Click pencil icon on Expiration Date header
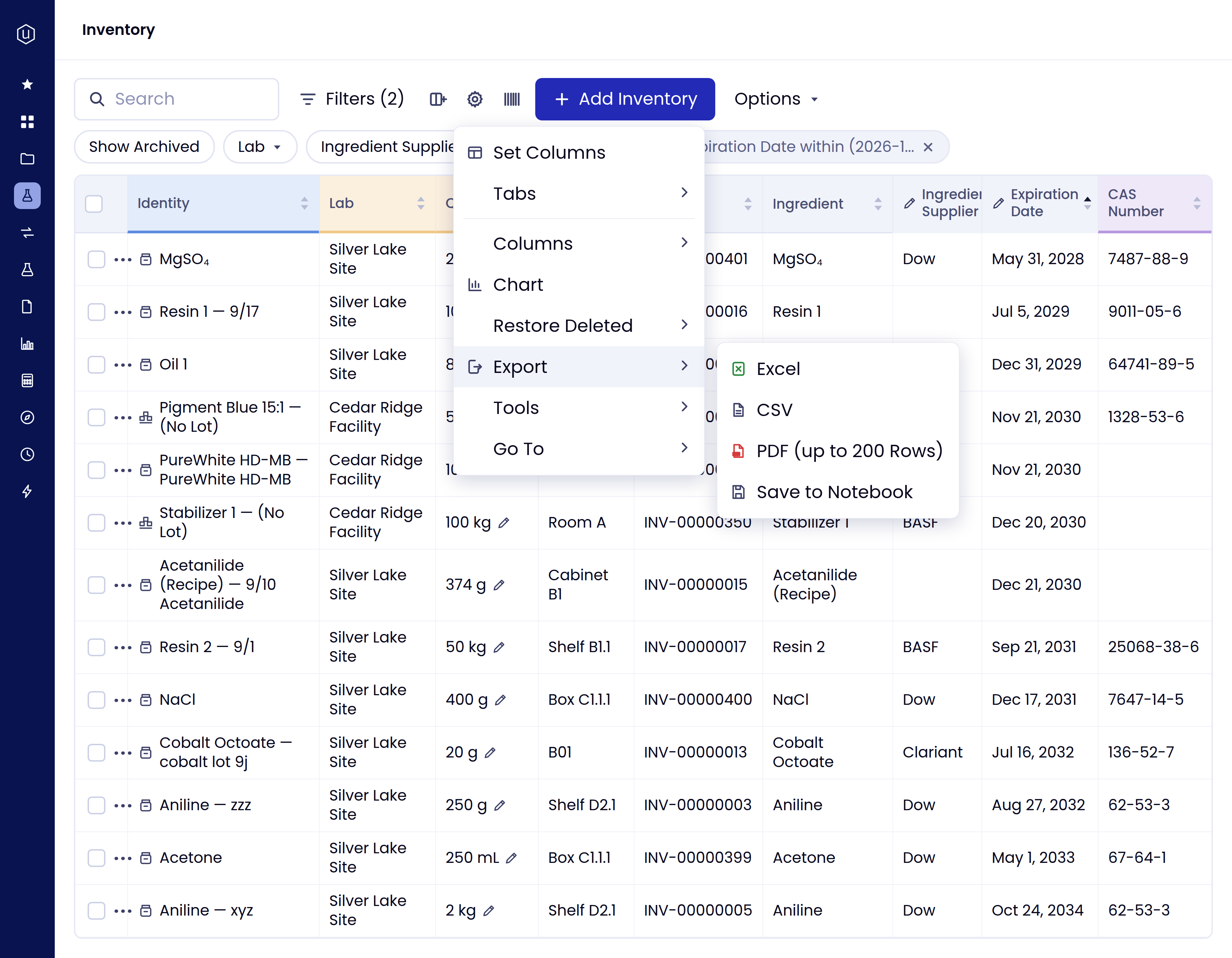The width and height of the screenshot is (1232, 958). (999, 203)
